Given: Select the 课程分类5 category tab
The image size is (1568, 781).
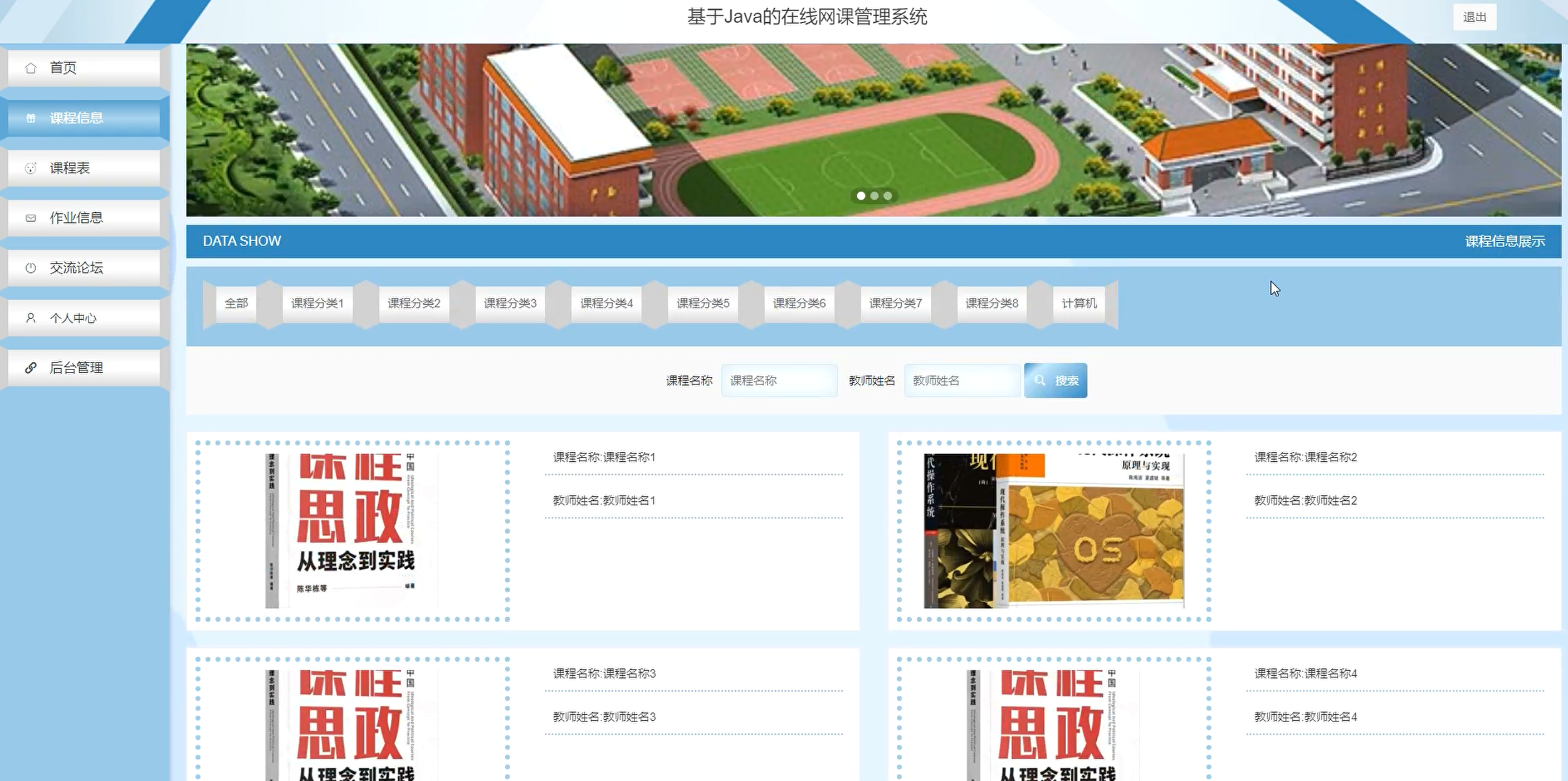Looking at the screenshot, I should 703,303.
